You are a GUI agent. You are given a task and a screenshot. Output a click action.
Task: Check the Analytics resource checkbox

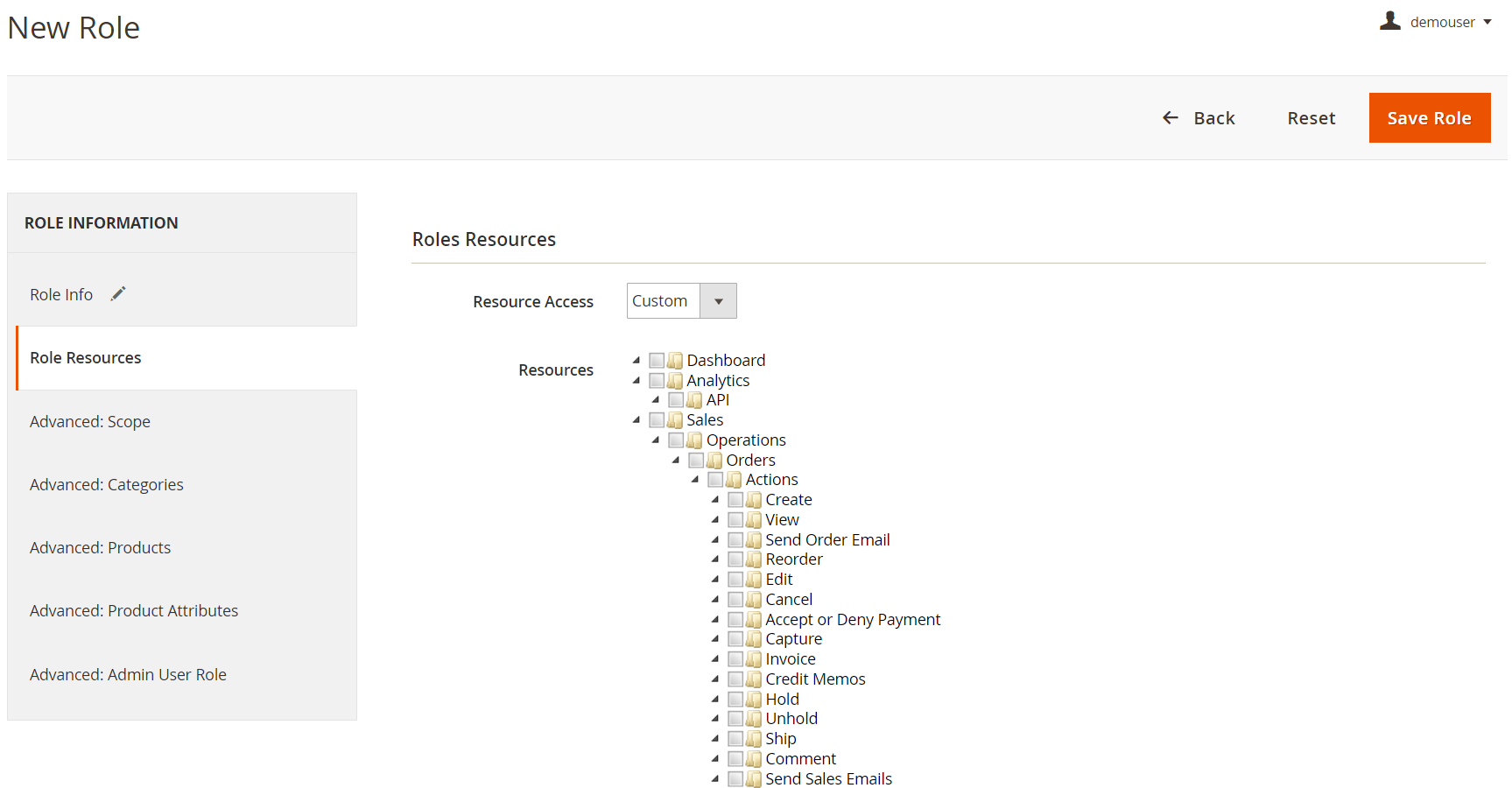pyautogui.click(x=657, y=381)
